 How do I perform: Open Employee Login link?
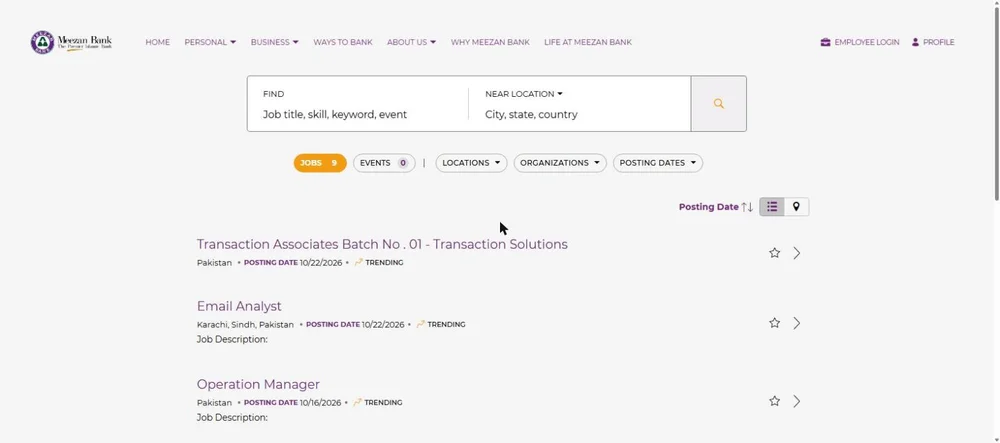tap(860, 42)
